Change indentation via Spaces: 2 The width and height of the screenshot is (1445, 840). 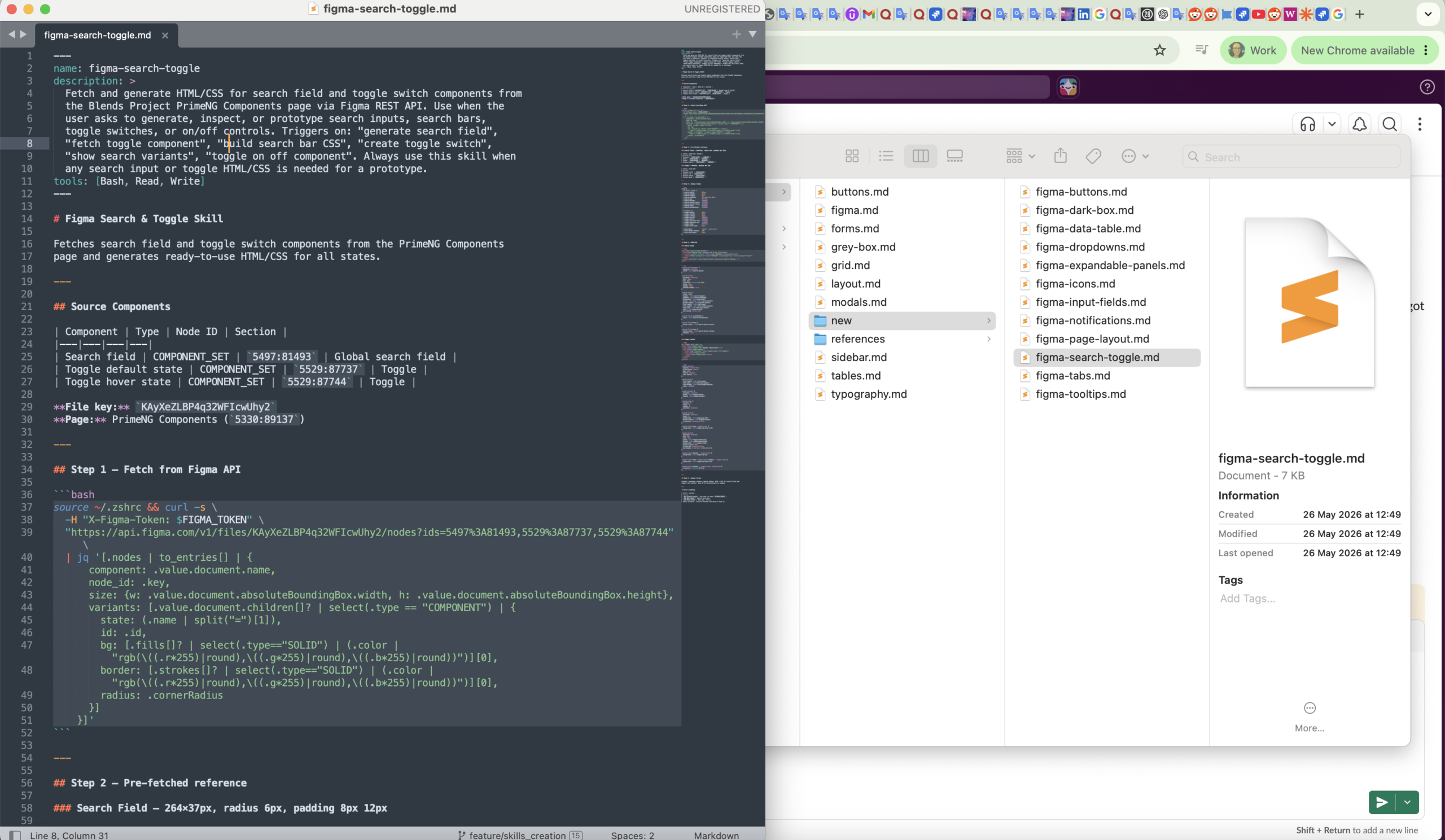coord(633,835)
